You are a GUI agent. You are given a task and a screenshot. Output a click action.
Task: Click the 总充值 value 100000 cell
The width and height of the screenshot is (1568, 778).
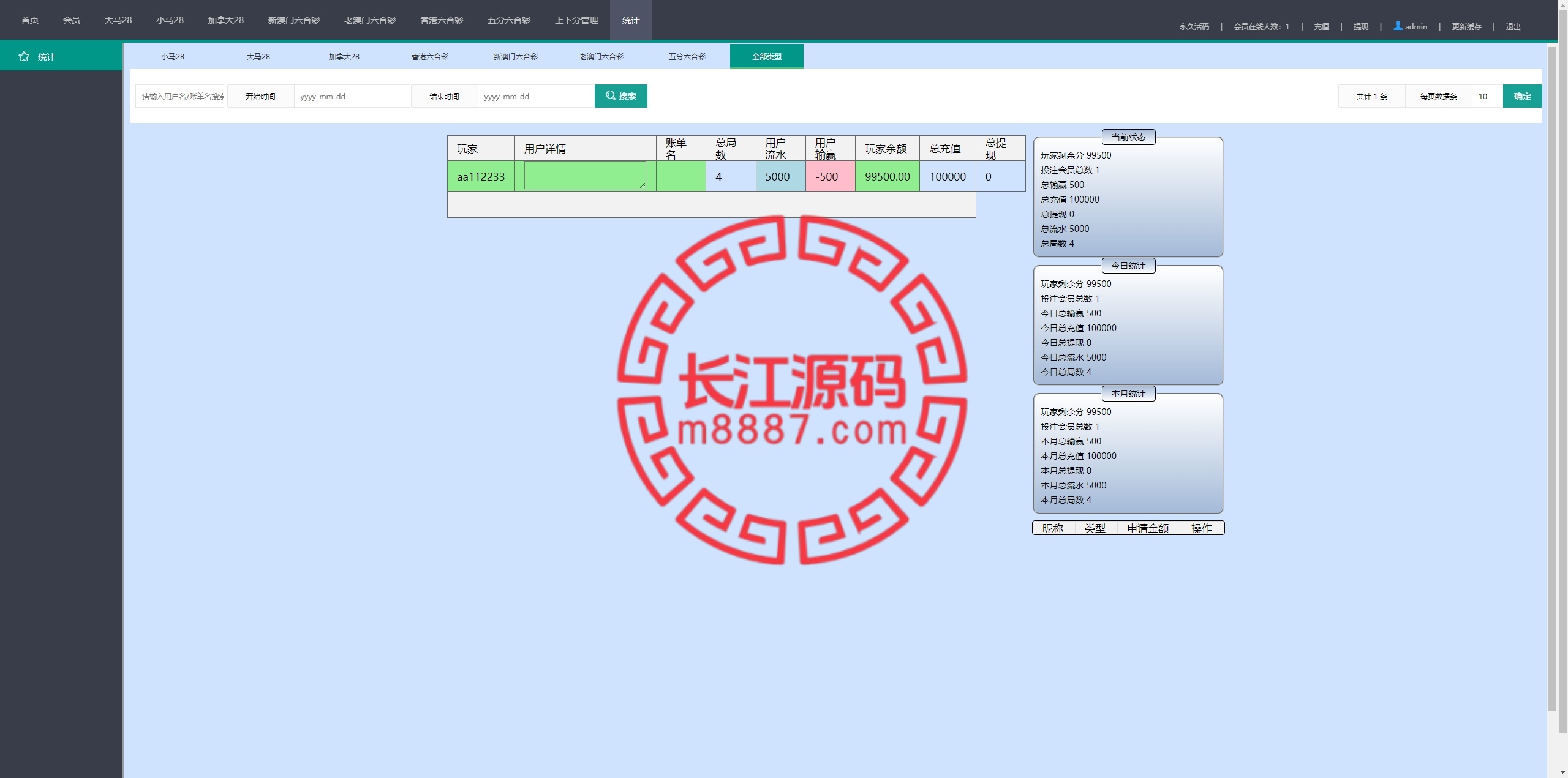(948, 176)
